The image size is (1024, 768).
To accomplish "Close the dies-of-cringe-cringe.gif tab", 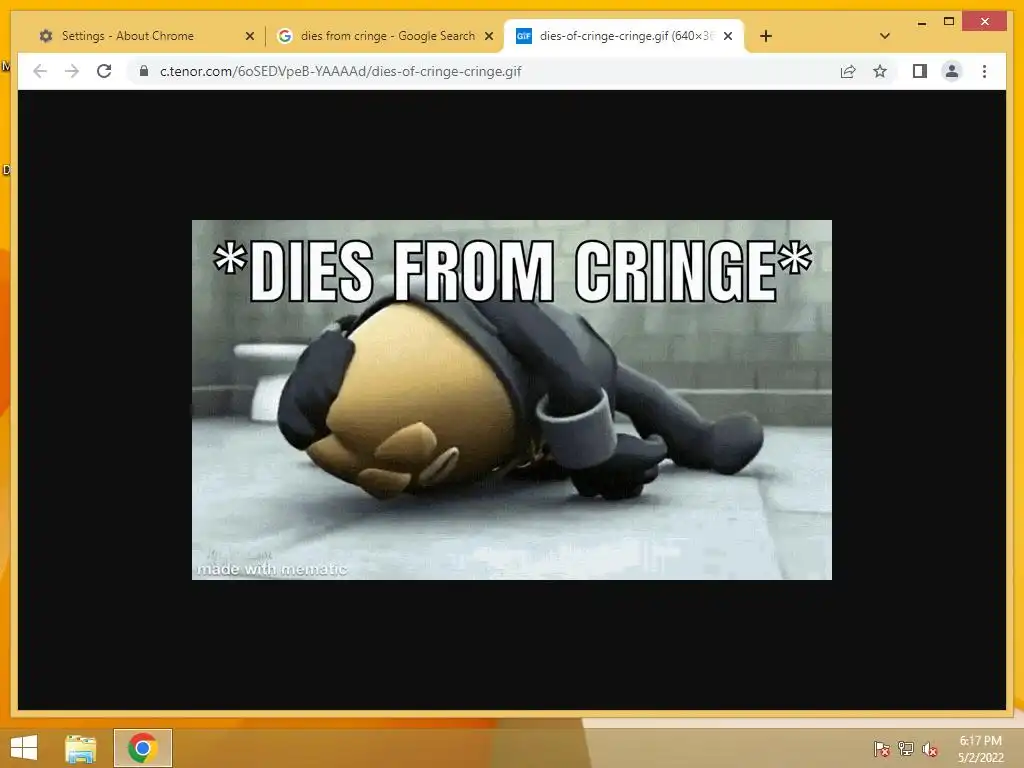I will [x=728, y=36].
